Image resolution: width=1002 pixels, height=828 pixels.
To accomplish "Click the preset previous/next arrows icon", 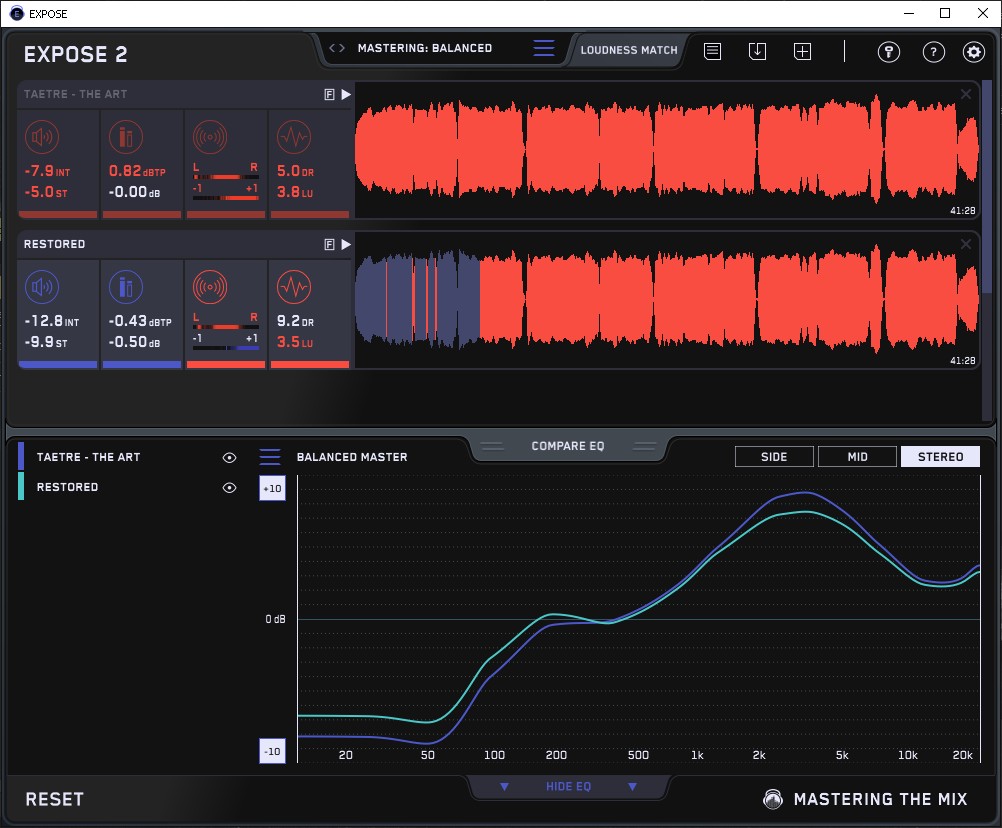I will [x=337, y=48].
